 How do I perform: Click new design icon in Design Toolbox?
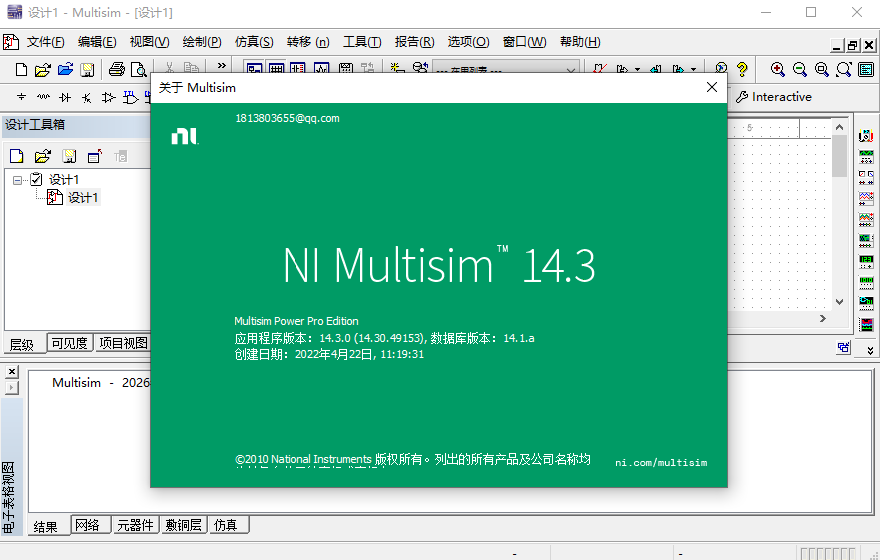(x=17, y=156)
